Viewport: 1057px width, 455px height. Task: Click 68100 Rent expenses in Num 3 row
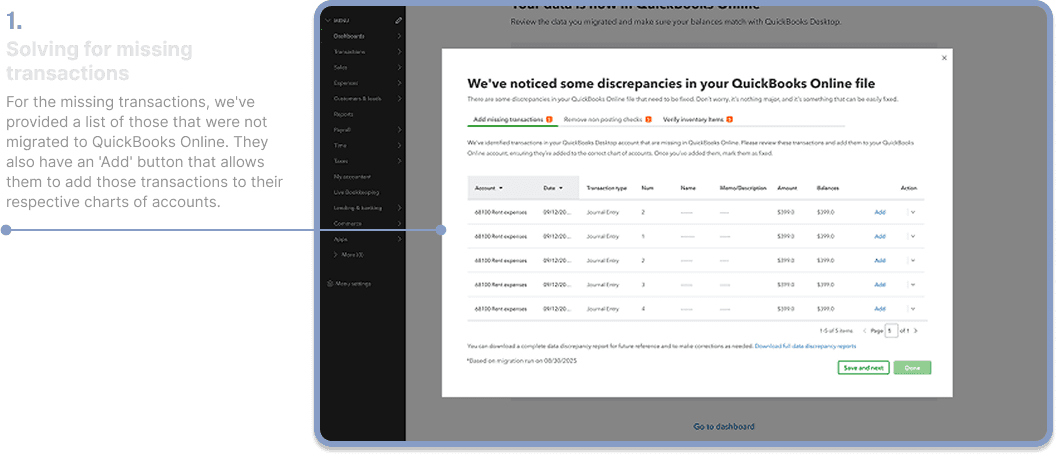pyautogui.click(x=500, y=284)
